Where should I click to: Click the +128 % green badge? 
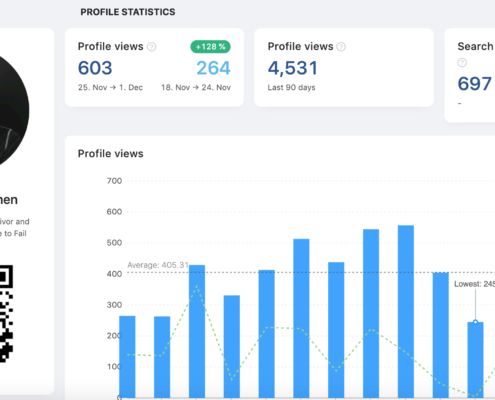[x=210, y=47]
